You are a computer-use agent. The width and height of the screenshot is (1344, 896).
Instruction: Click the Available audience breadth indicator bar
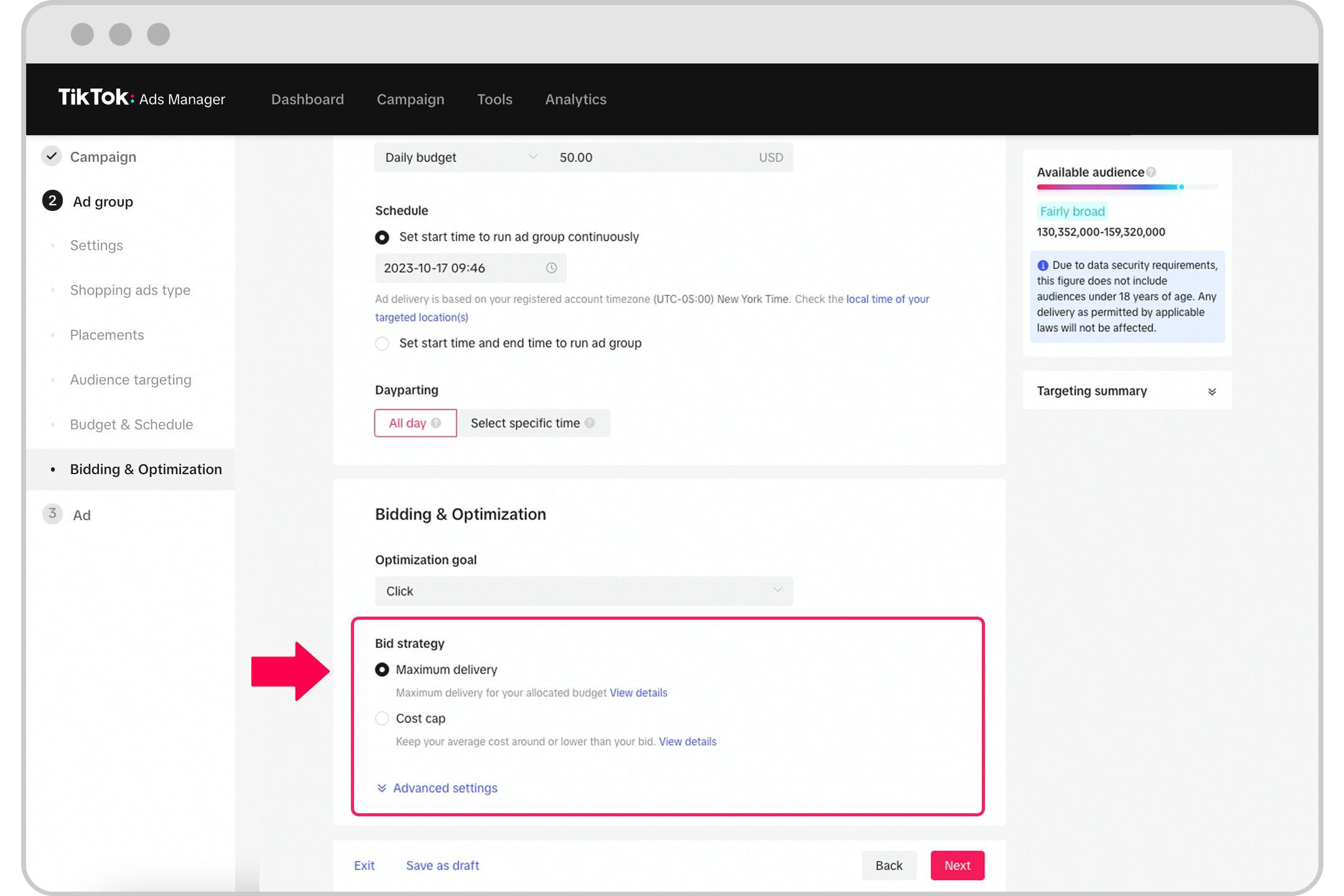tap(1126, 187)
